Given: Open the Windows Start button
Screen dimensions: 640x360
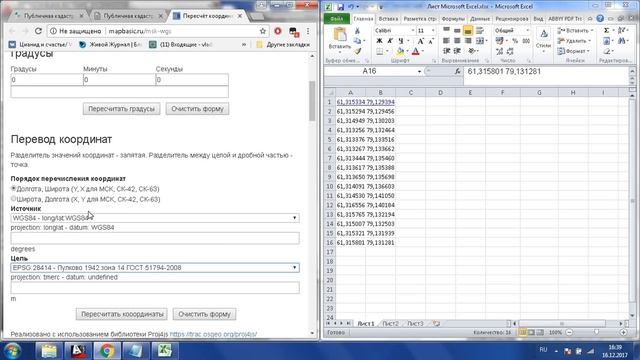Looking at the screenshot, I should pos(12,351).
